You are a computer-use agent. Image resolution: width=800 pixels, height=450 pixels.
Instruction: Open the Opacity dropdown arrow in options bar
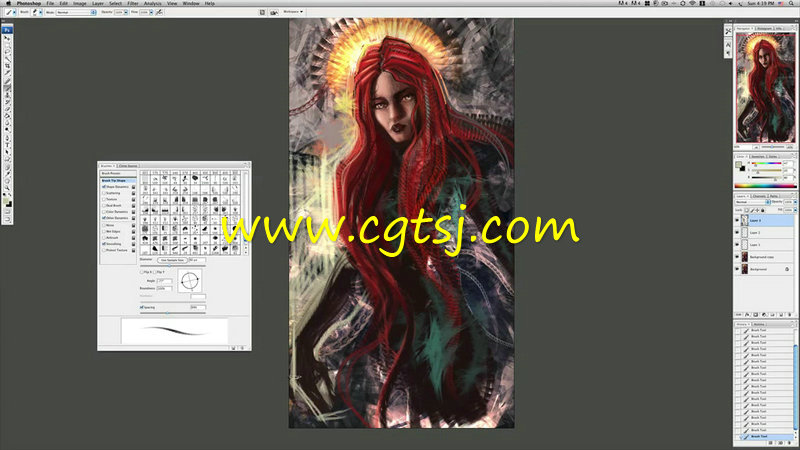pyautogui.click(x=126, y=12)
